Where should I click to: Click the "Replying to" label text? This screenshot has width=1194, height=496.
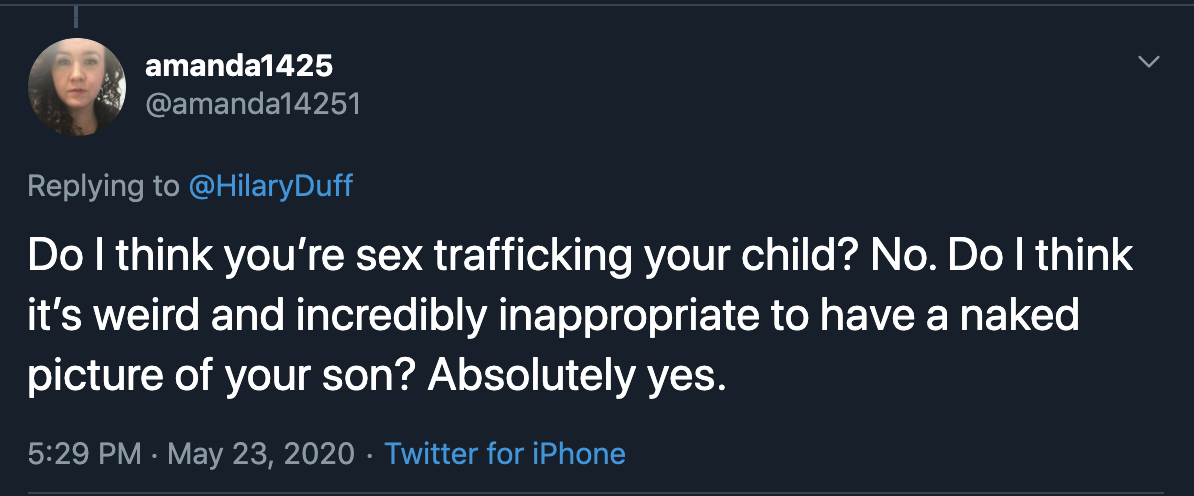[x=103, y=185]
